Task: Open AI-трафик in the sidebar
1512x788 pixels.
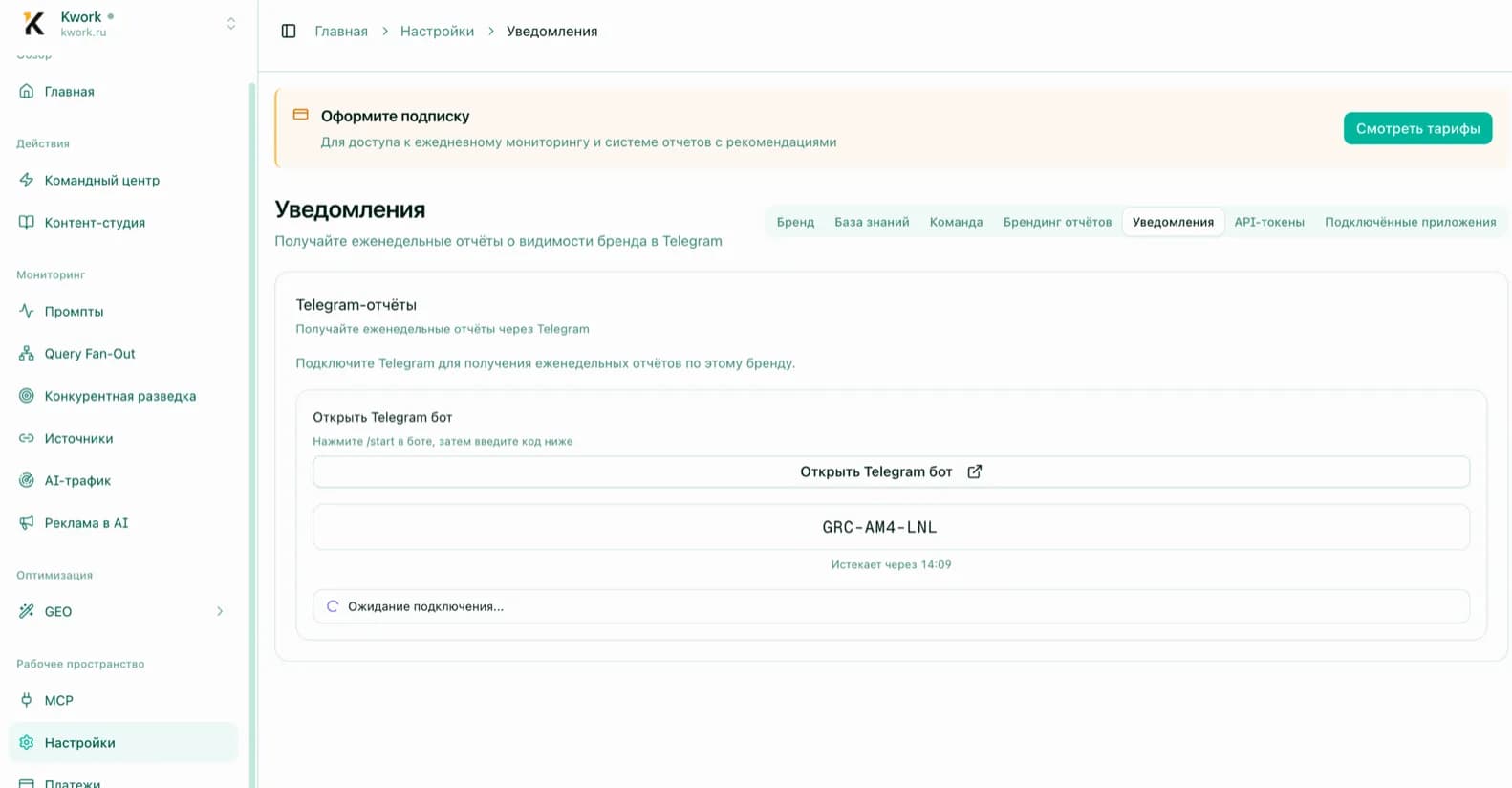Action: pos(123,481)
